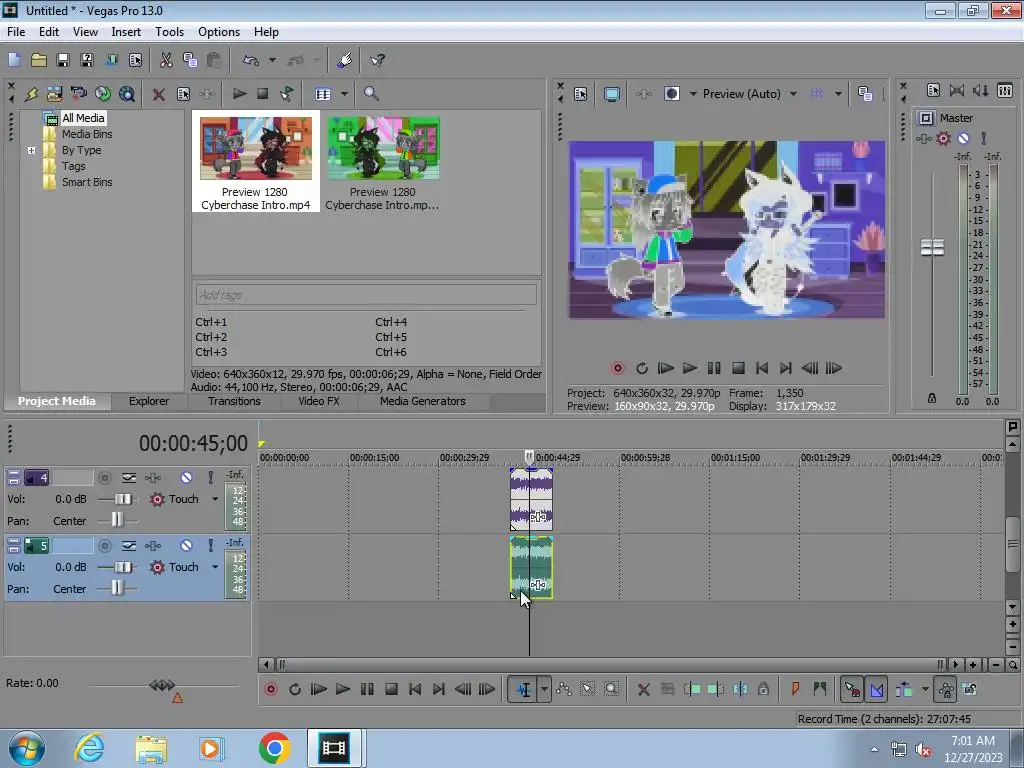Switch to the Explorer tab

pos(149,402)
